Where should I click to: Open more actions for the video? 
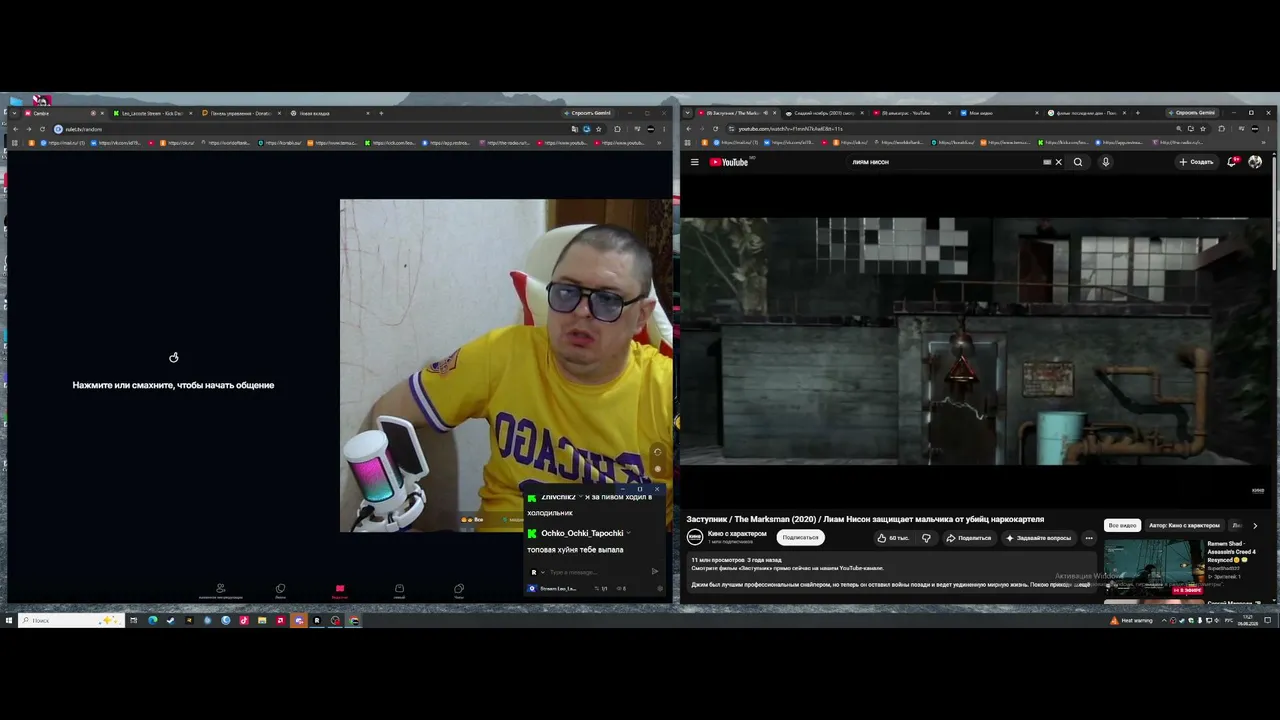pyautogui.click(x=1089, y=538)
